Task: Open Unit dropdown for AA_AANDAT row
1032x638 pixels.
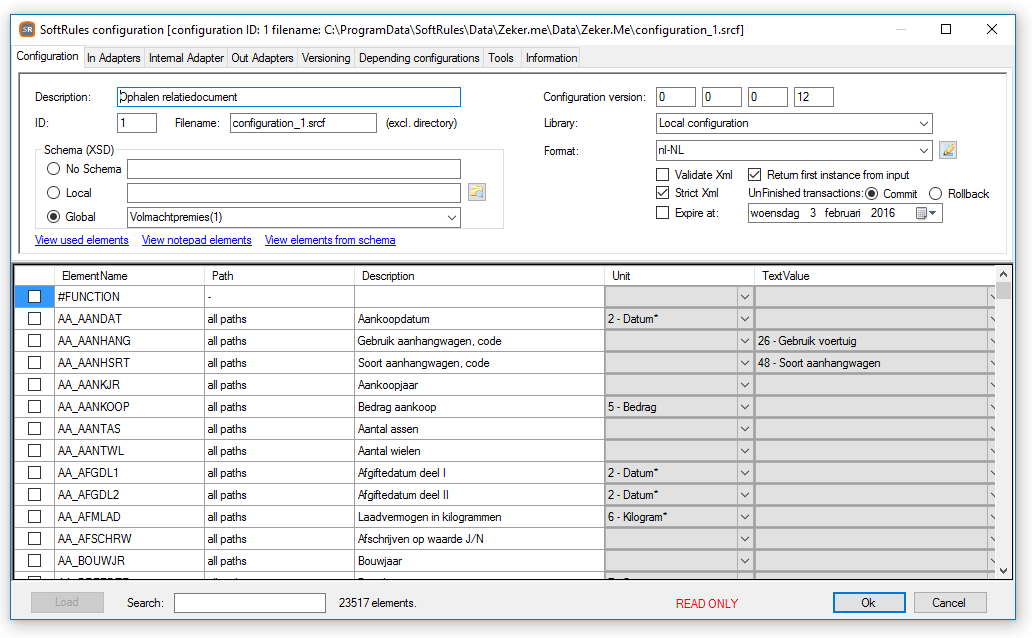Action: pyautogui.click(x=744, y=319)
